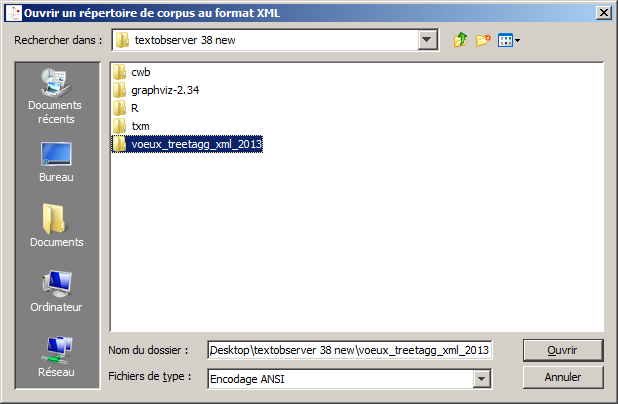Expand the Rechercher dans dropdown
This screenshot has height=404, width=618.
coord(427,40)
